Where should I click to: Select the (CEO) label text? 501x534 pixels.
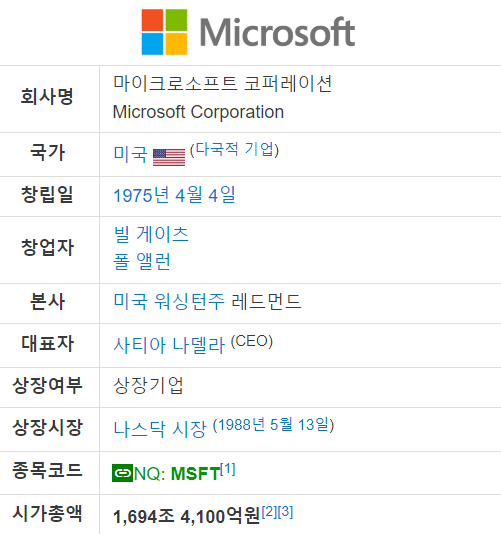coord(252,341)
